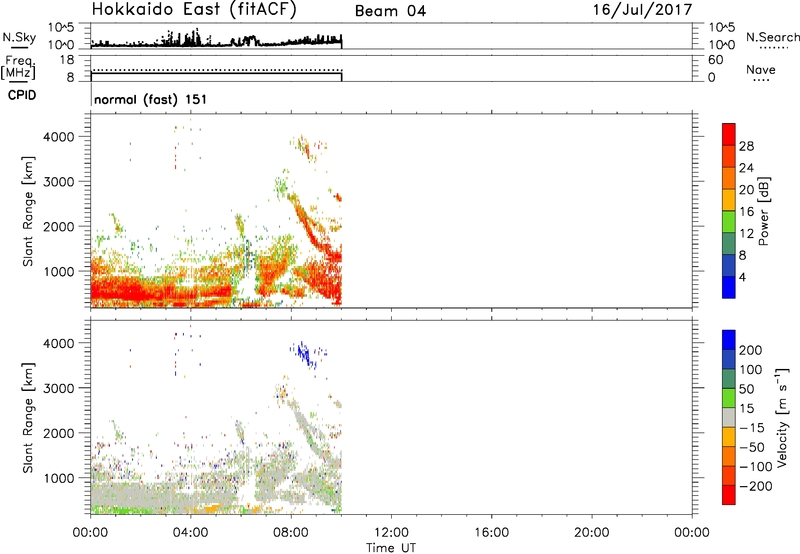Pick the light green segment of Power color bar
800x554 pixels.
coord(729,222)
